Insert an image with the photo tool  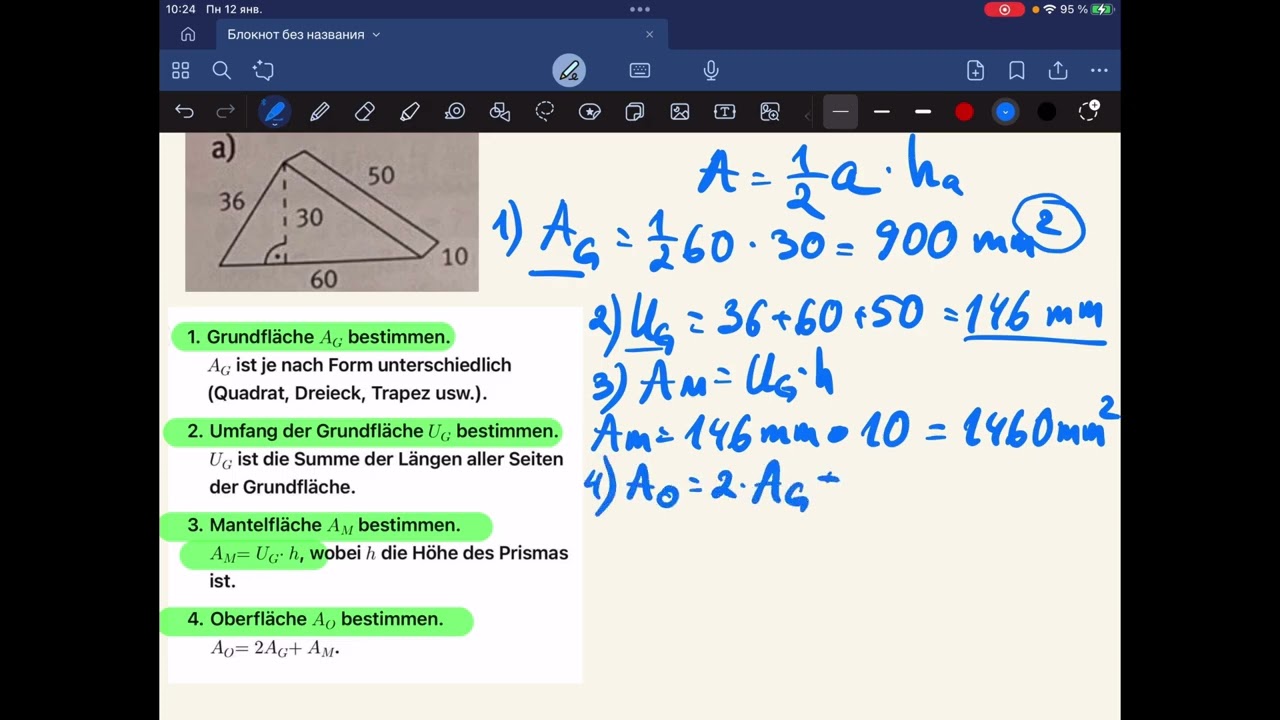click(x=680, y=111)
